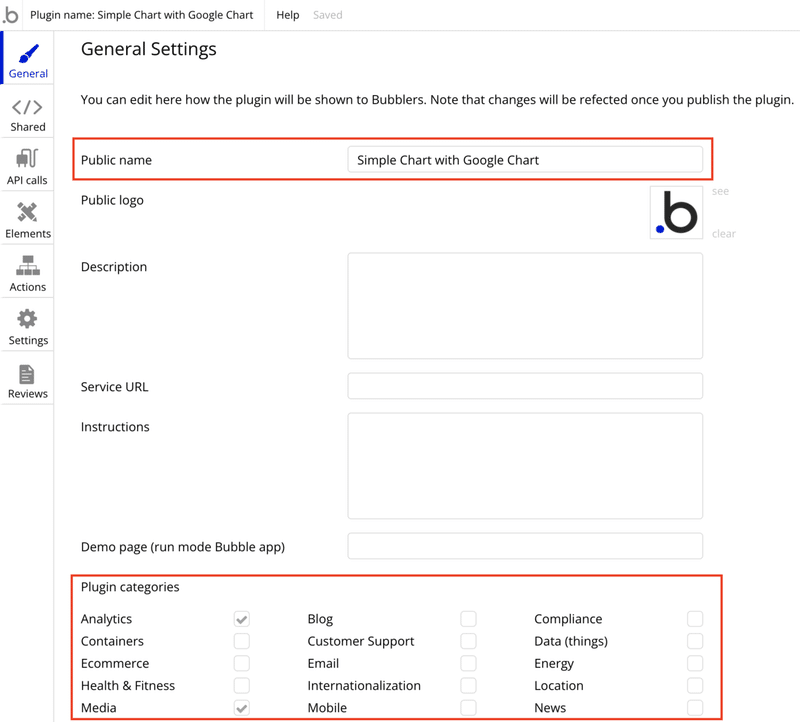Open the Shared code icon
Screen dimensions: 800x722
[28, 107]
